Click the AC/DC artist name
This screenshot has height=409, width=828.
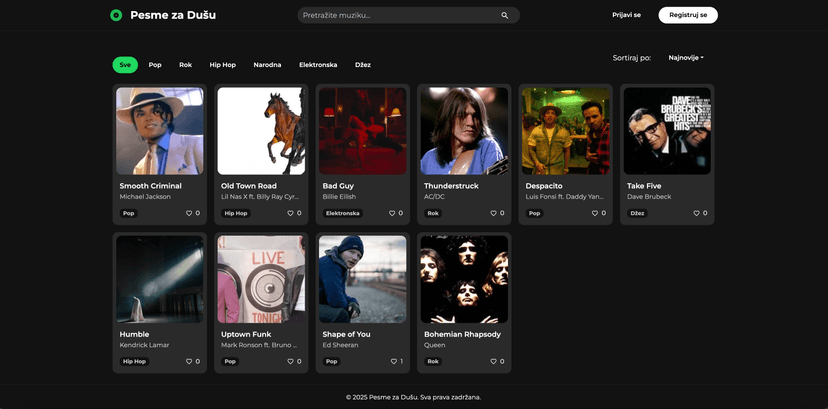point(435,197)
